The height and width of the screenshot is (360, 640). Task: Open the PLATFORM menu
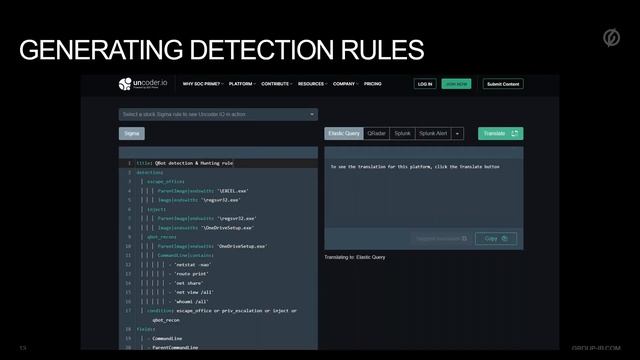[x=242, y=84]
